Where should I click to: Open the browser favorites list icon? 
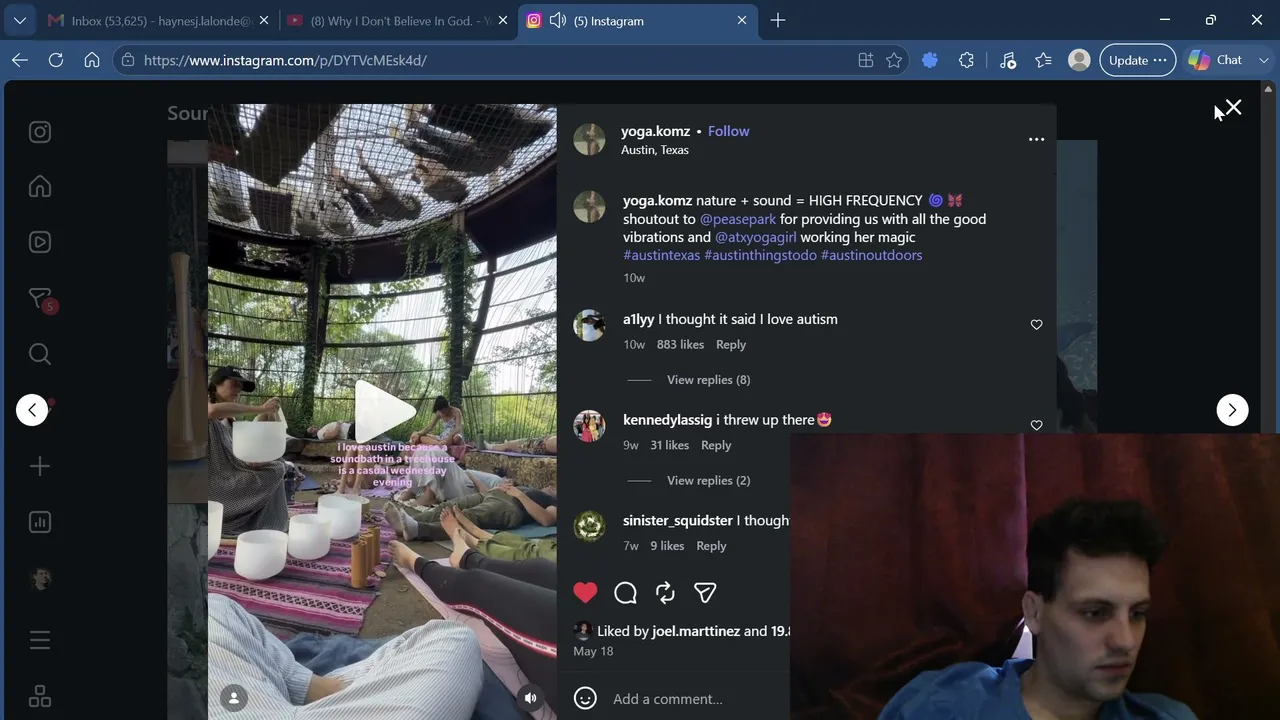(x=1044, y=60)
